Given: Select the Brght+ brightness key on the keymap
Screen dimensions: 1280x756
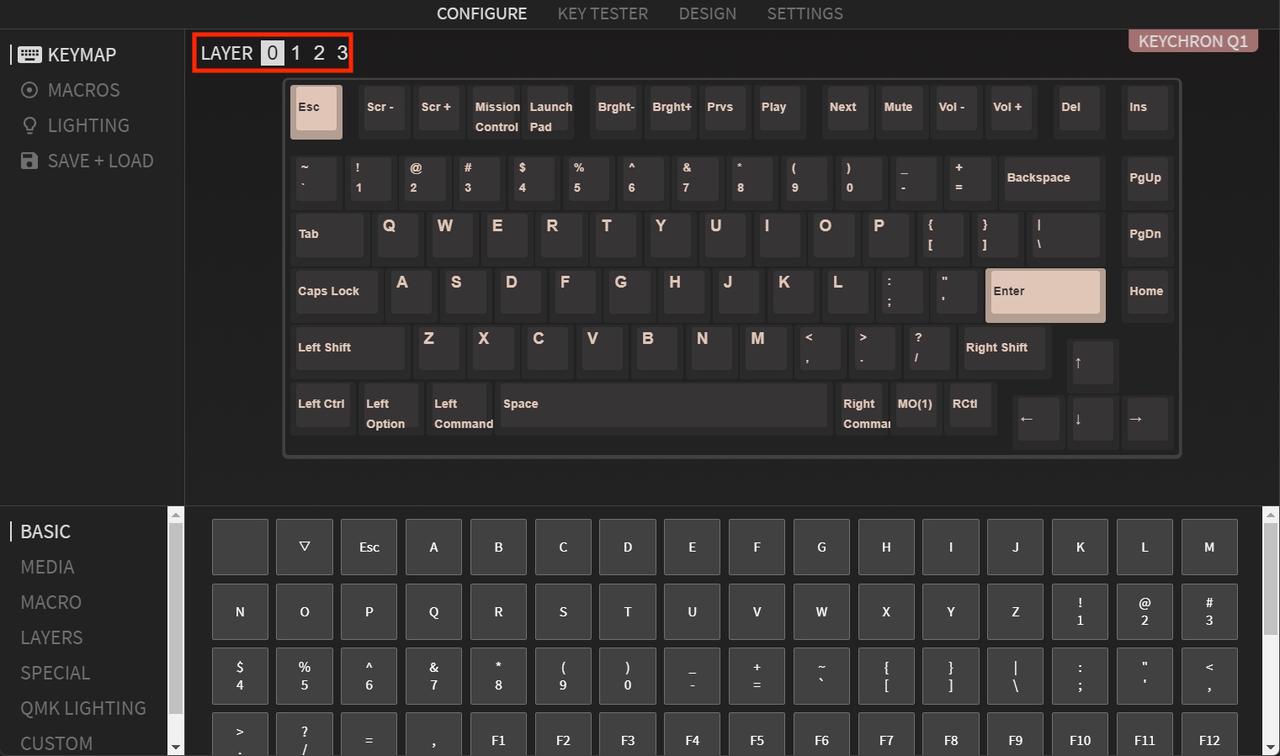Looking at the screenshot, I should click(670, 111).
